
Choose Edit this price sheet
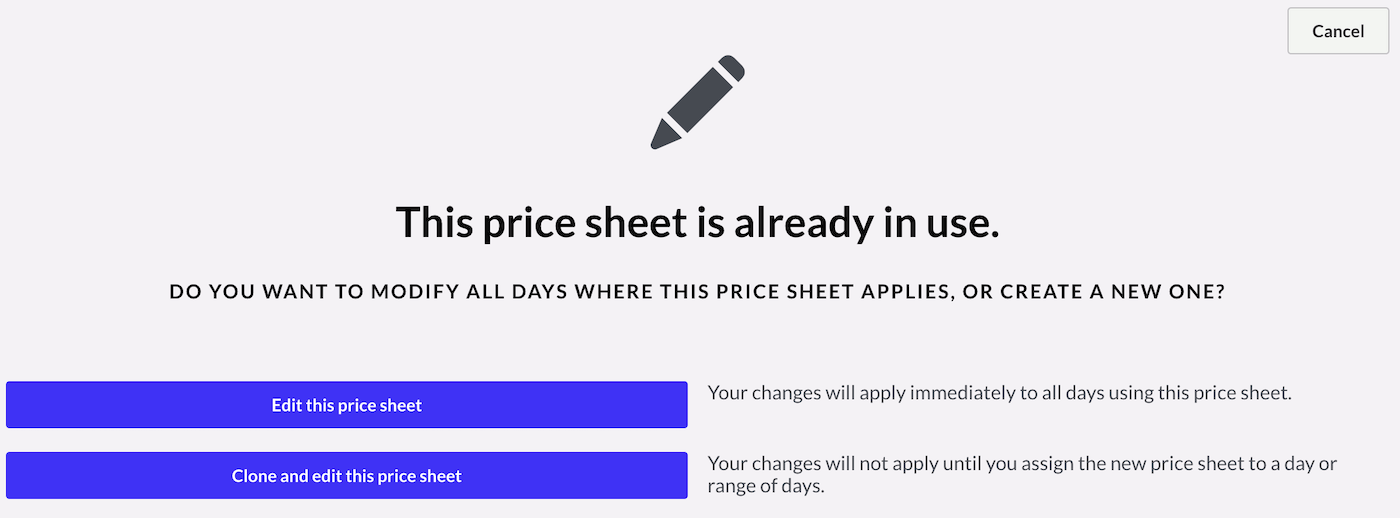click(347, 405)
